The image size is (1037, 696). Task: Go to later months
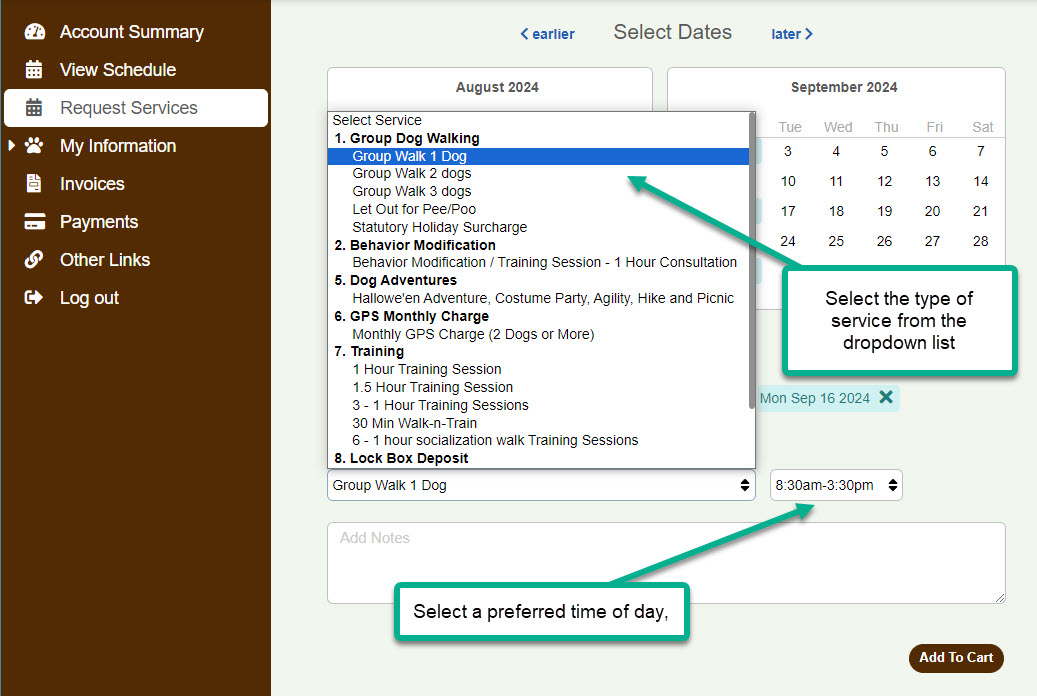(792, 34)
